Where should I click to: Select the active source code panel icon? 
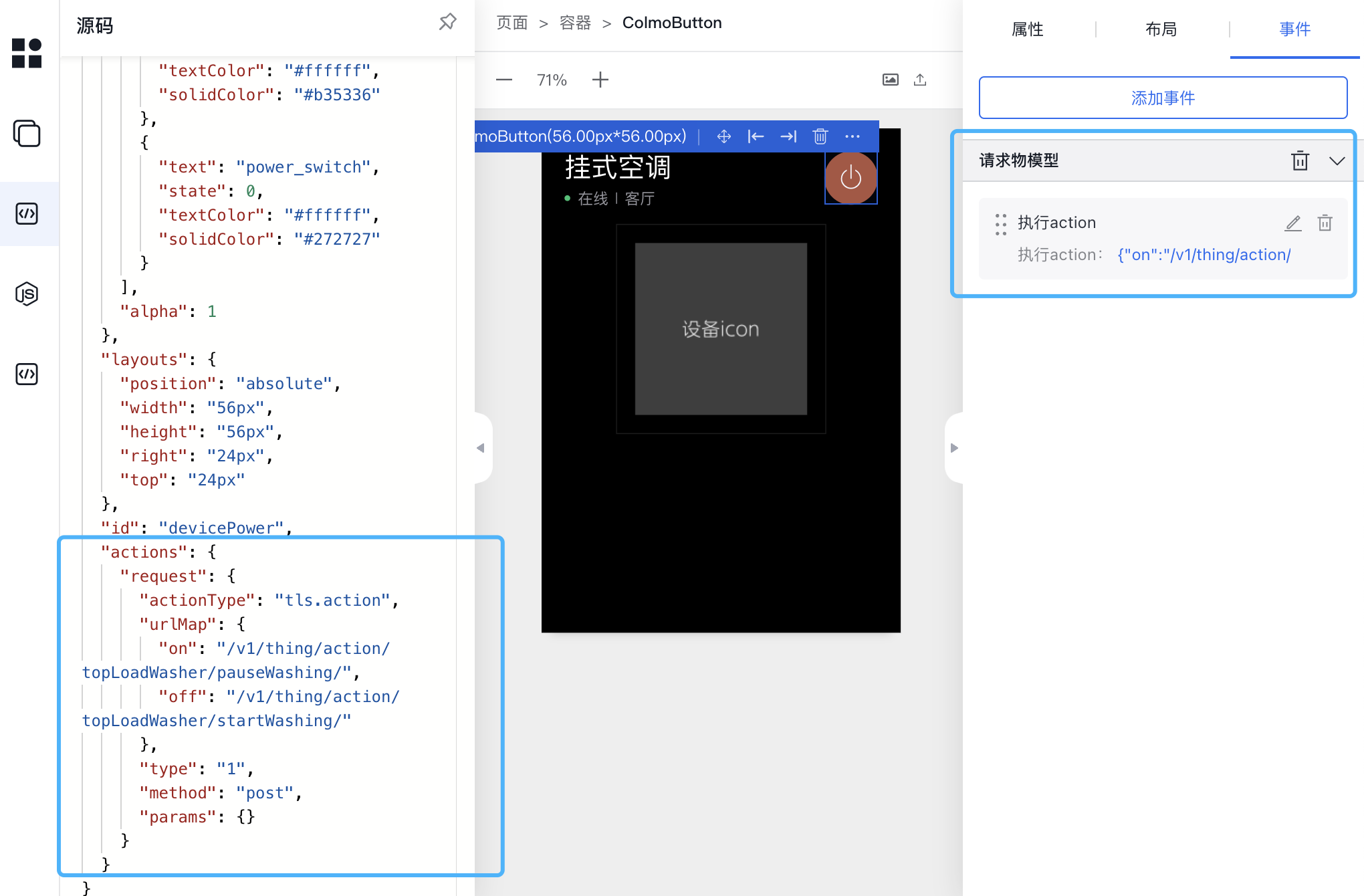pyautogui.click(x=27, y=214)
